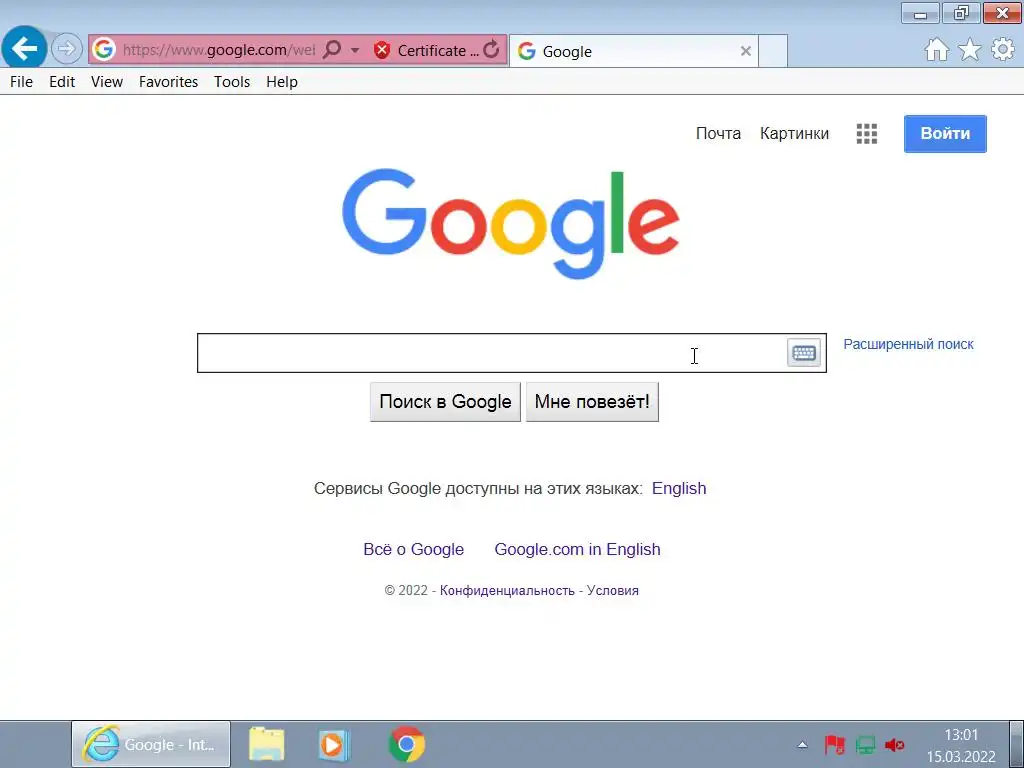
Task: Click the address bar URL text
Action: pyautogui.click(x=218, y=50)
